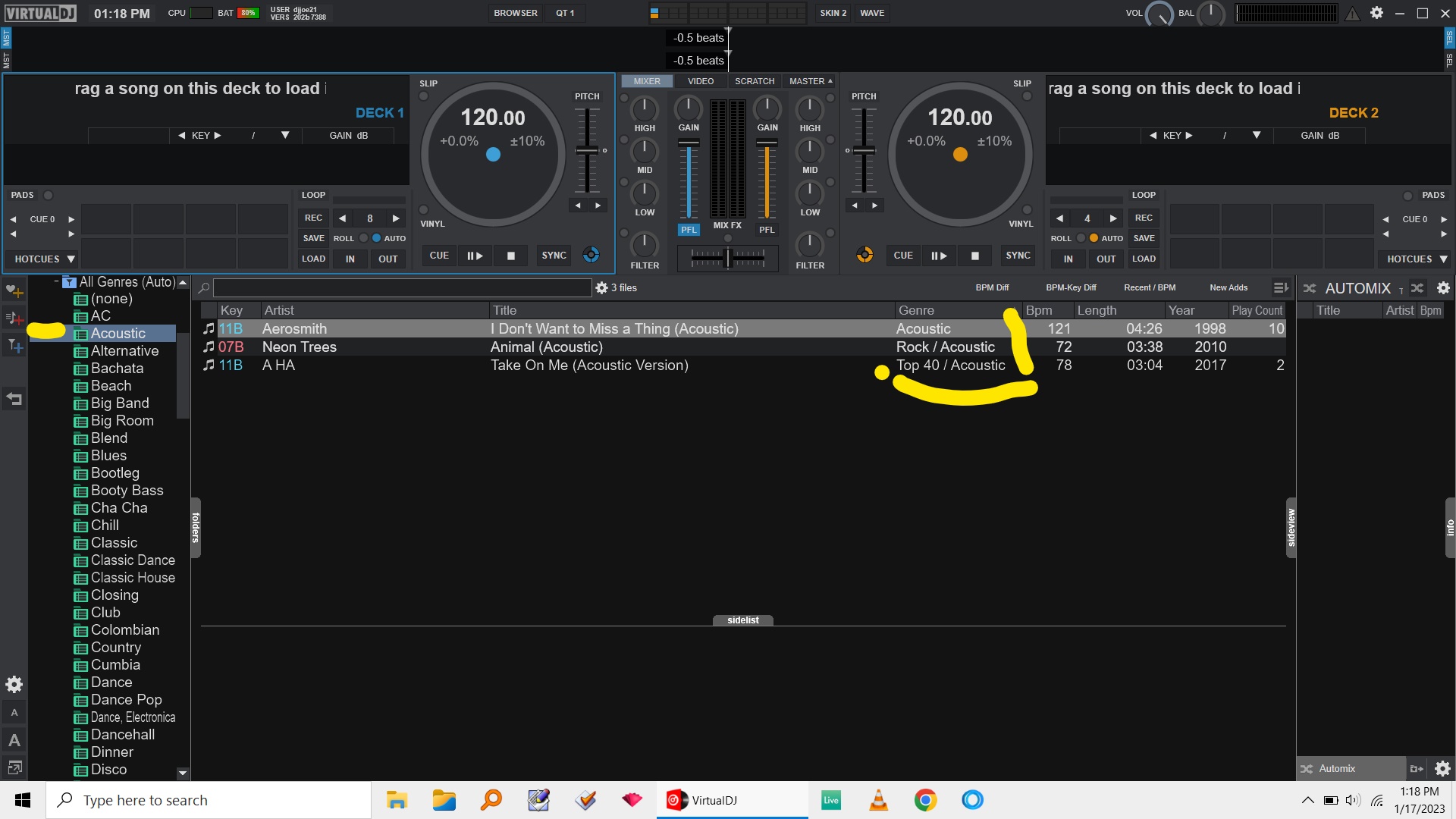The width and height of the screenshot is (1456, 819).
Task: Click the Deck 2 orange beatlock disc icon
Action: (x=864, y=256)
